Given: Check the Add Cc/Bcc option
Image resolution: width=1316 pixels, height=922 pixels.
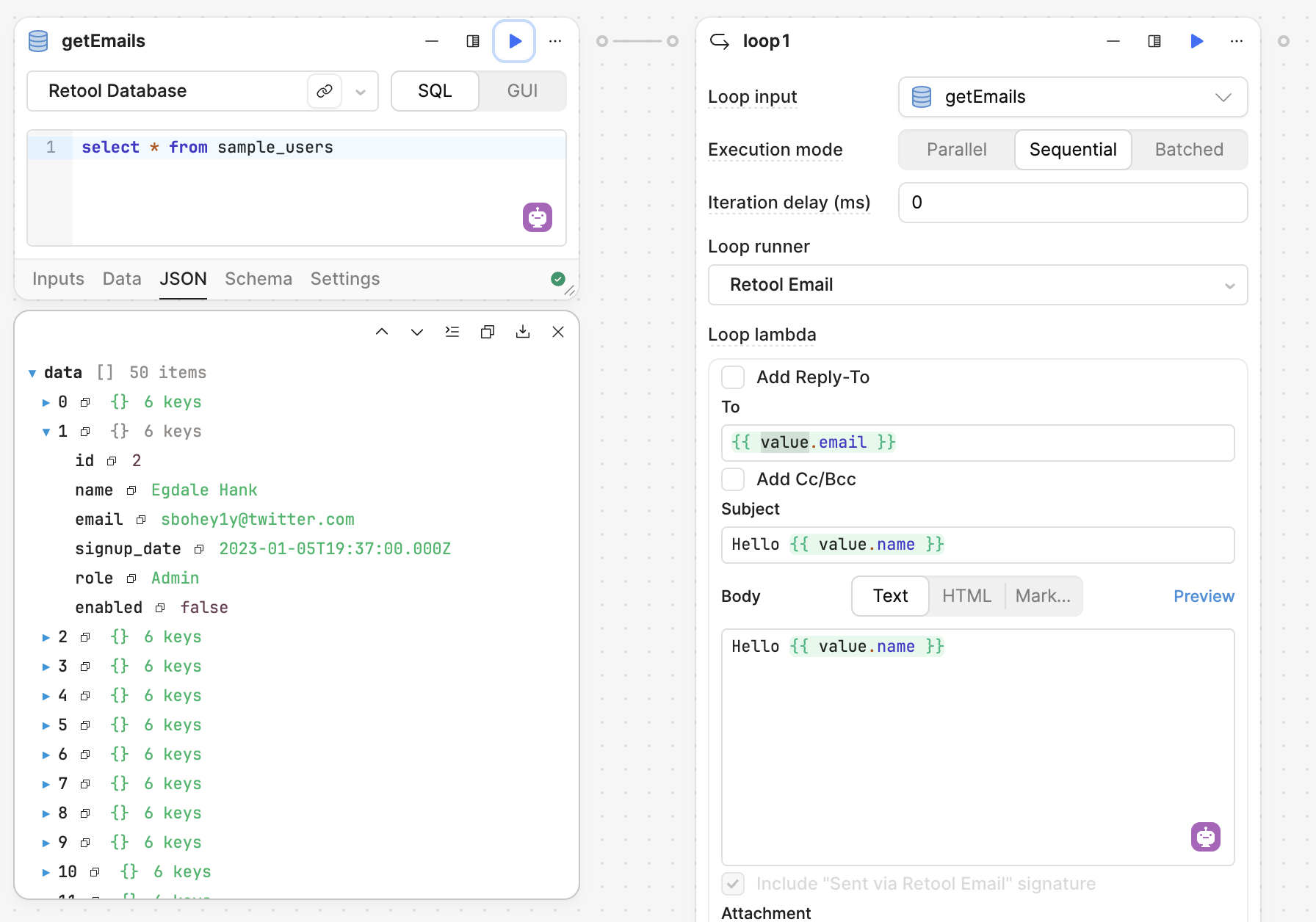Looking at the screenshot, I should click(x=733, y=479).
